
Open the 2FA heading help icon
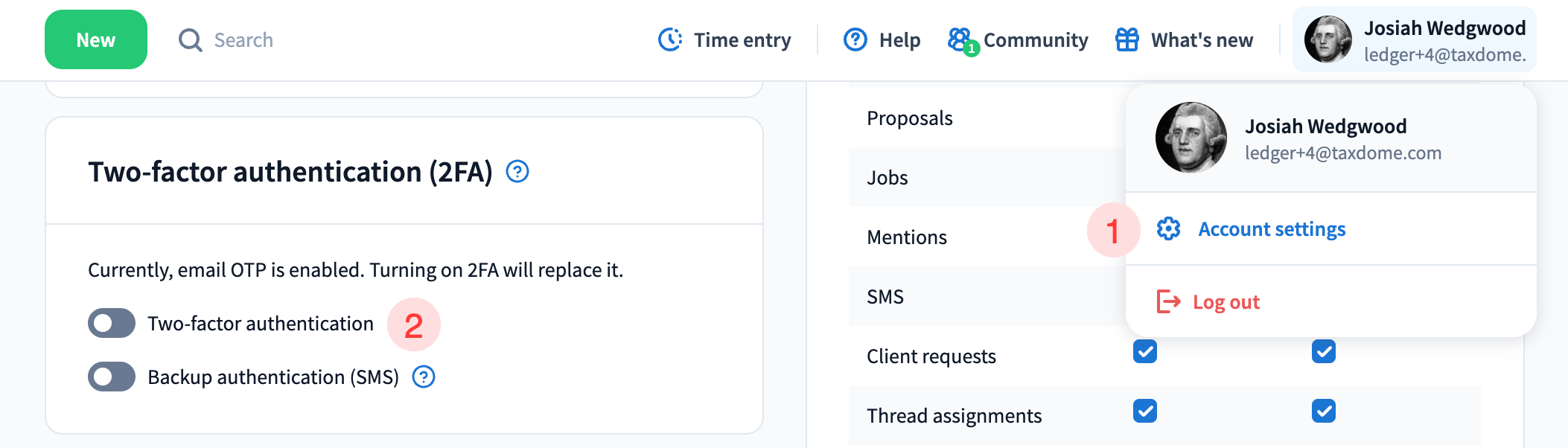click(517, 172)
